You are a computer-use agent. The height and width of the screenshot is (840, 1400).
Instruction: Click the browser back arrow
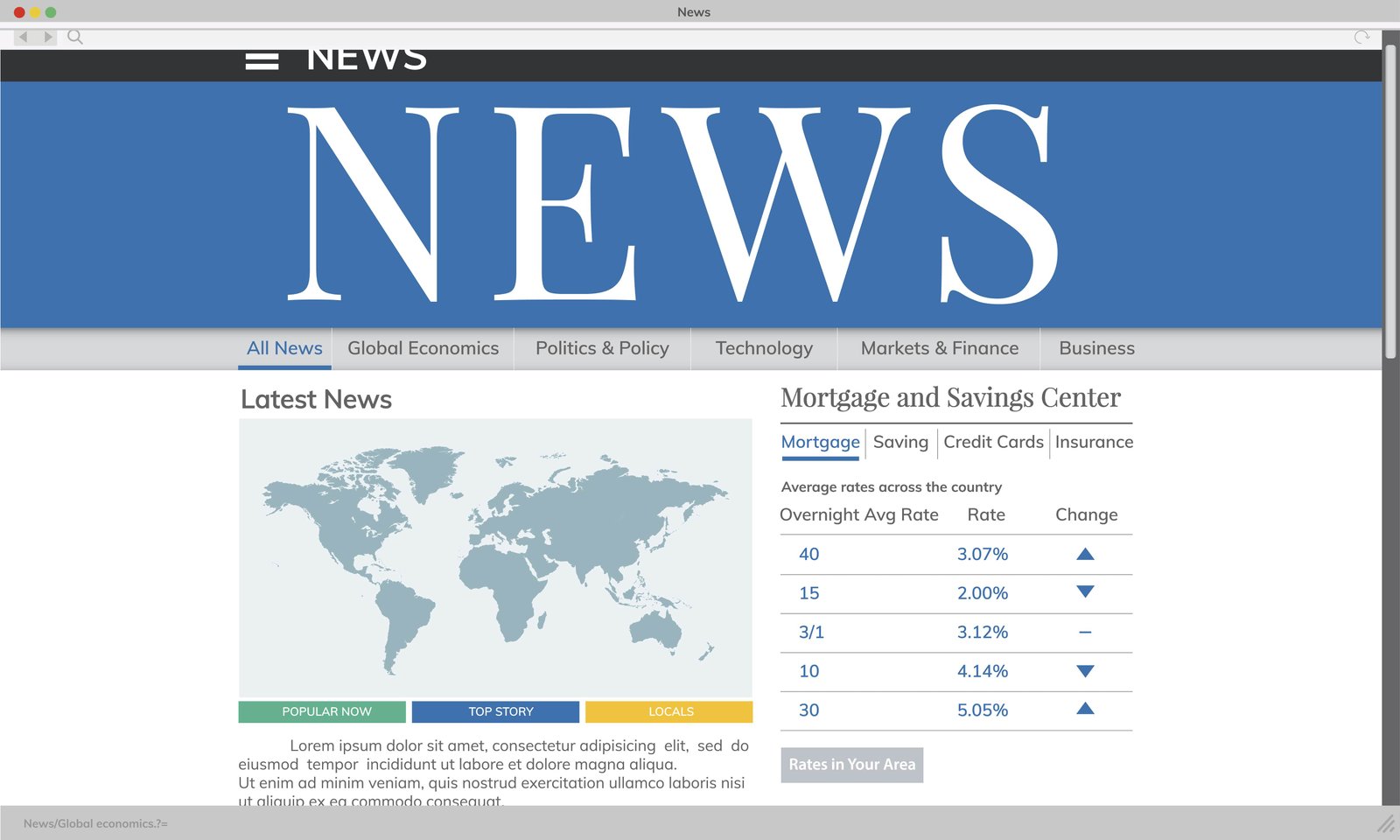click(24, 37)
